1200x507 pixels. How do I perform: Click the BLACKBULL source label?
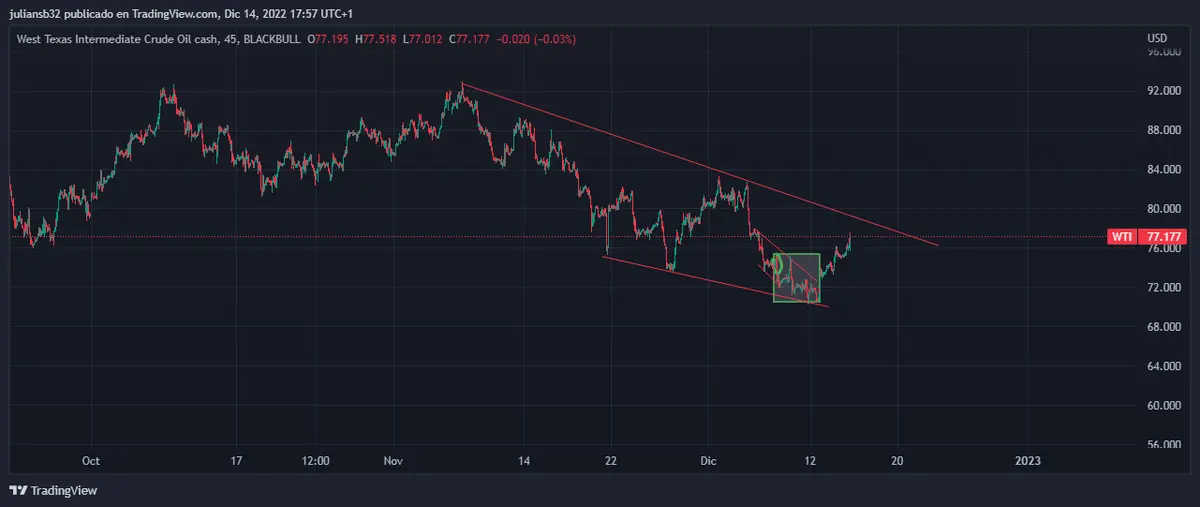click(x=272, y=39)
